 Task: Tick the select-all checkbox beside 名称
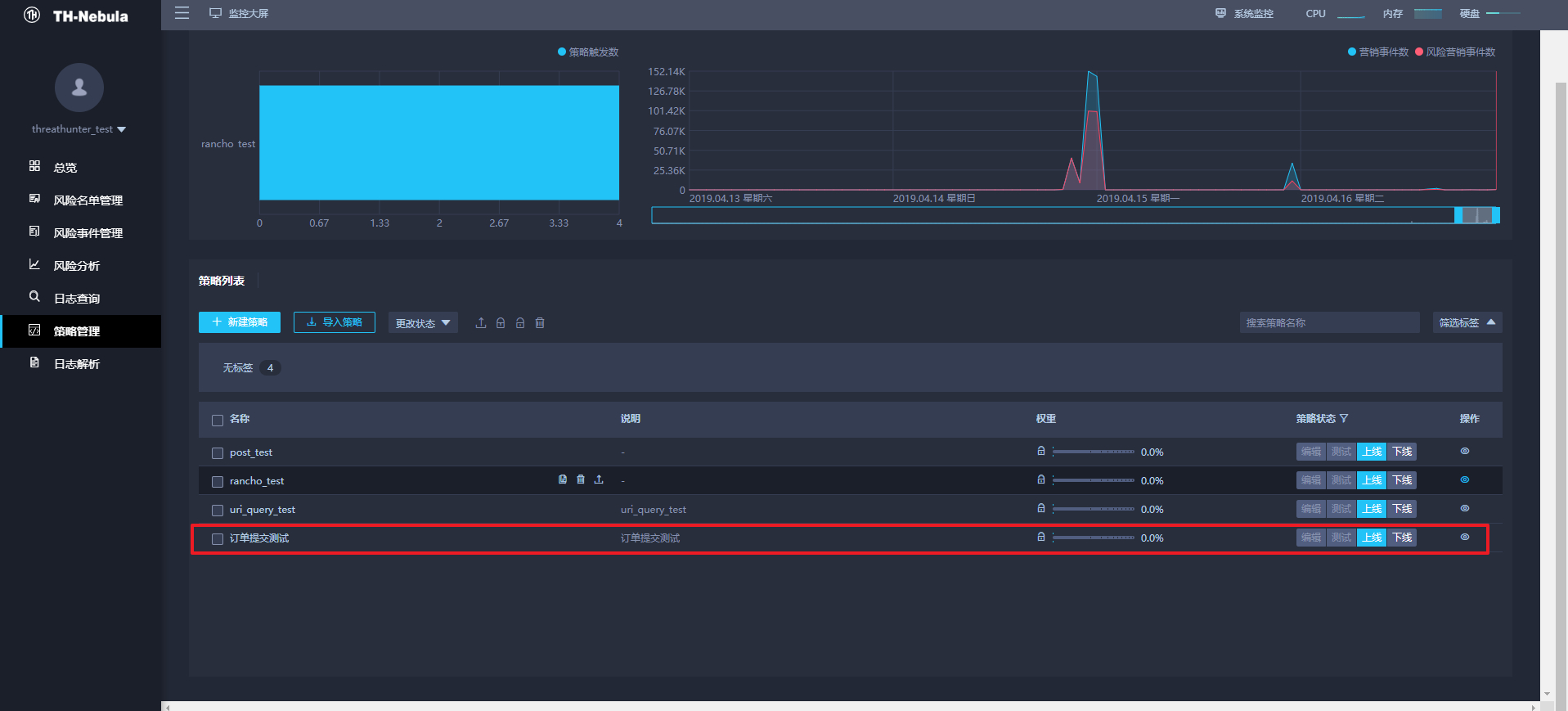click(x=218, y=421)
